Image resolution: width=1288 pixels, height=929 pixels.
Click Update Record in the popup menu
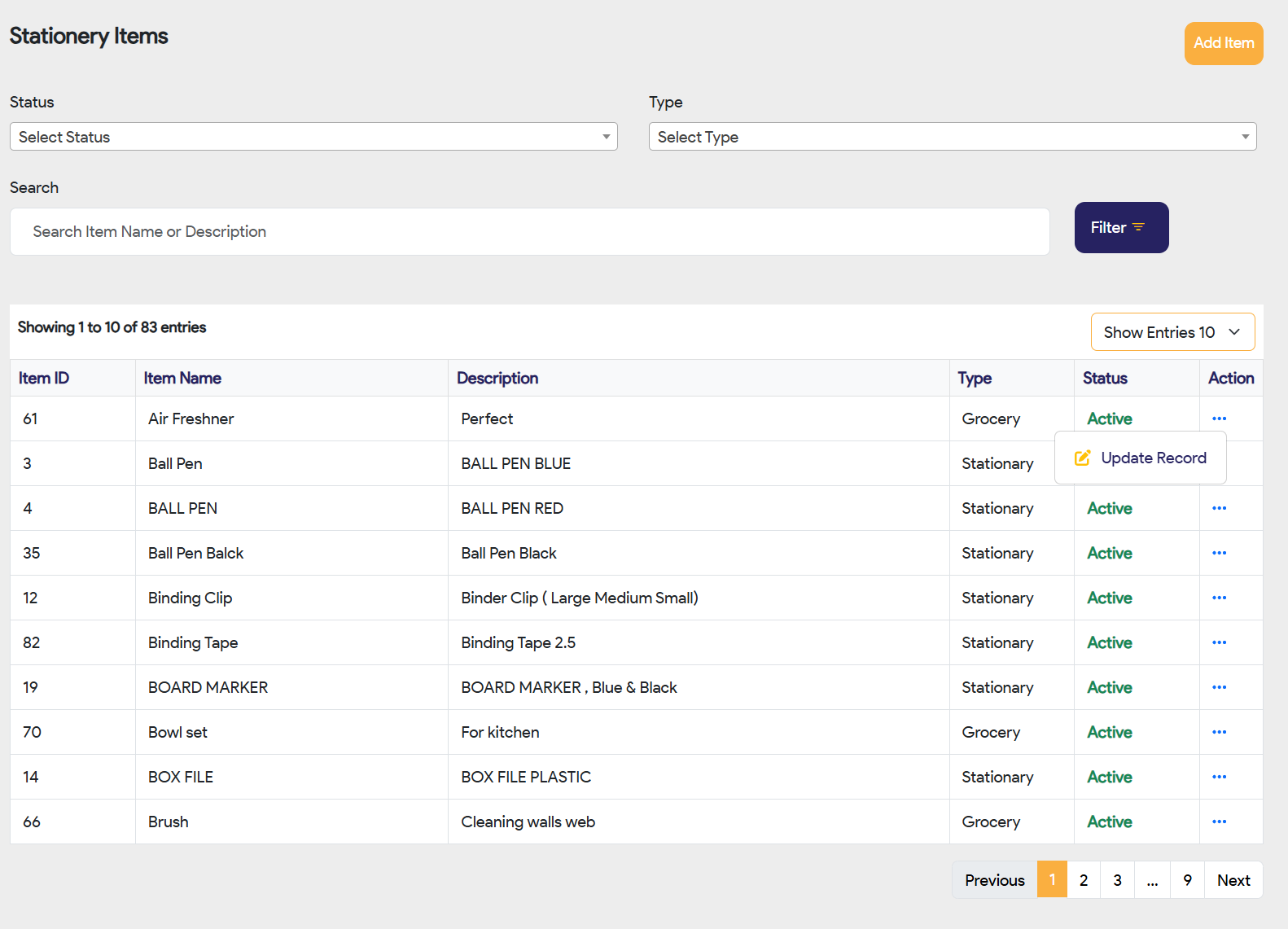click(x=1141, y=458)
